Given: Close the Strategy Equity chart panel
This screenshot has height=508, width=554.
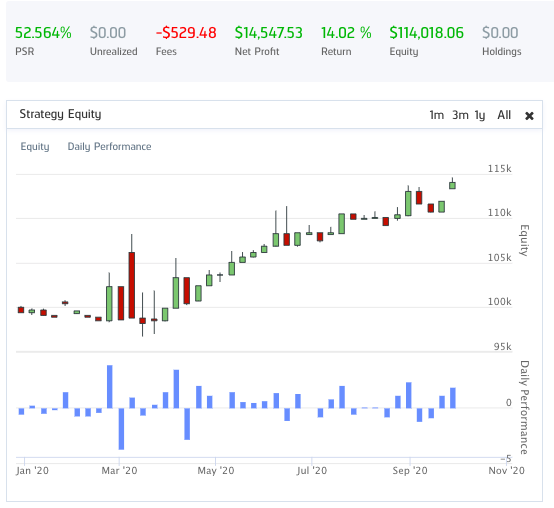Looking at the screenshot, I should point(529,116).
